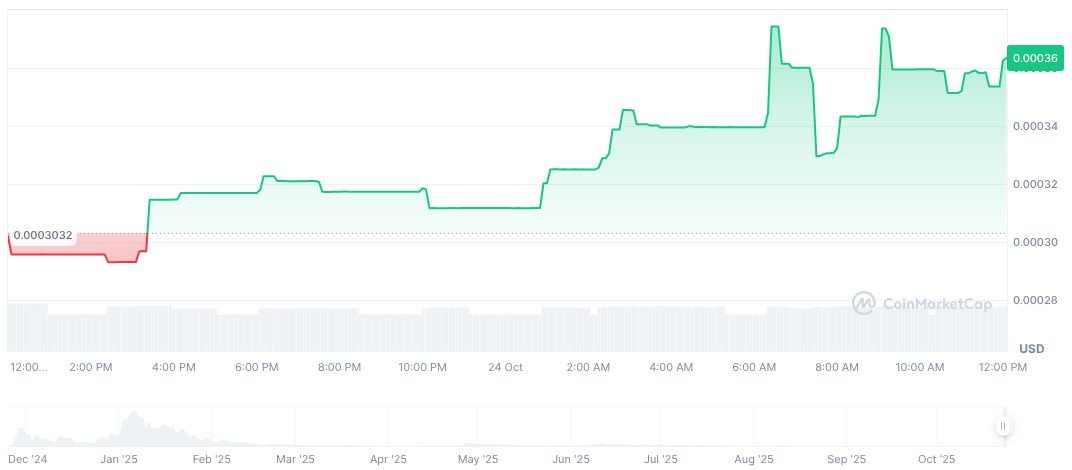Click the 0.0003032 opening price label
Viewport: 1072px width, 470px height.
[x=42, y=235]
